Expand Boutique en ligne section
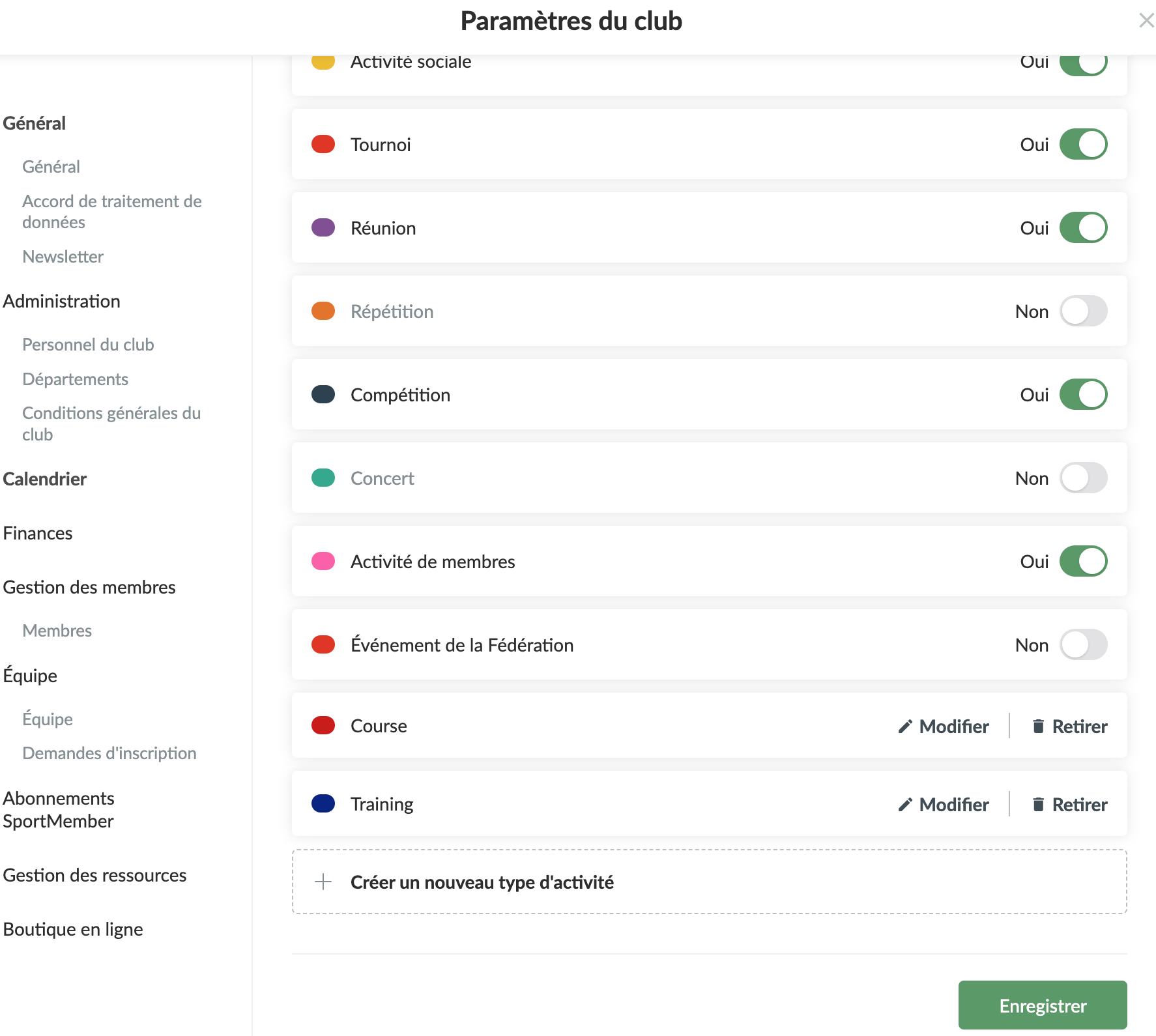 73,929
